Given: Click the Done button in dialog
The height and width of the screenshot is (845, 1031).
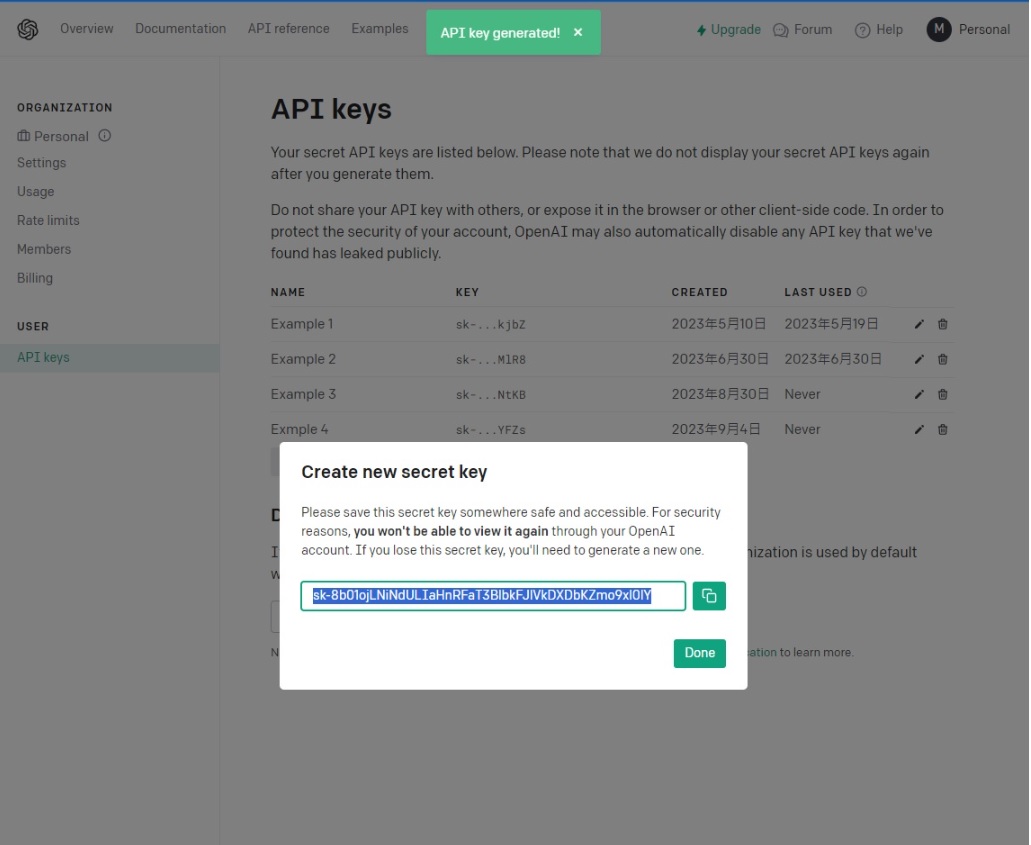Looking at the screenshot, I should [x=700, y=653].
